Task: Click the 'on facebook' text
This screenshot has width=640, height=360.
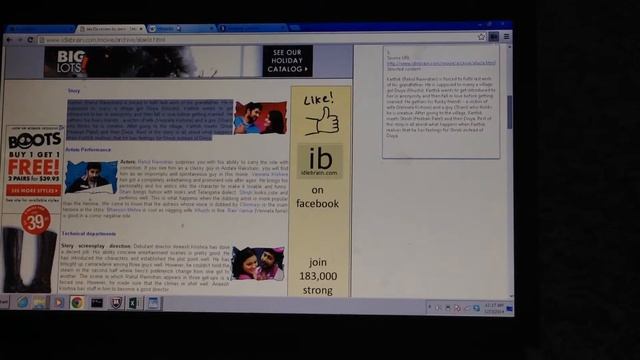Action: 318,197
